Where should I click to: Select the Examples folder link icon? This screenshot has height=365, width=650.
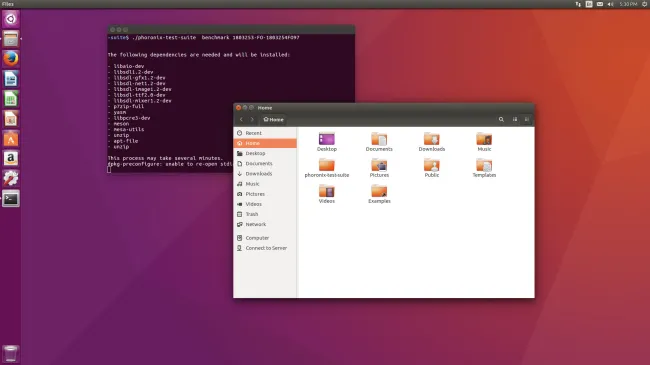[379, 191]
